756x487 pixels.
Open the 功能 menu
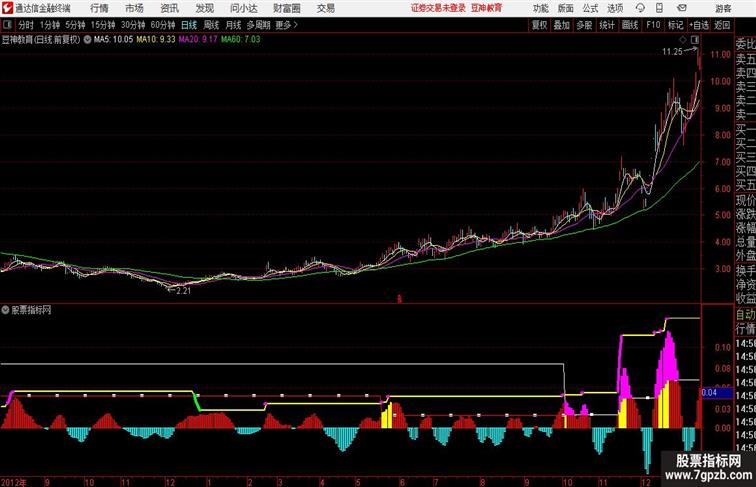coord(540,8)
